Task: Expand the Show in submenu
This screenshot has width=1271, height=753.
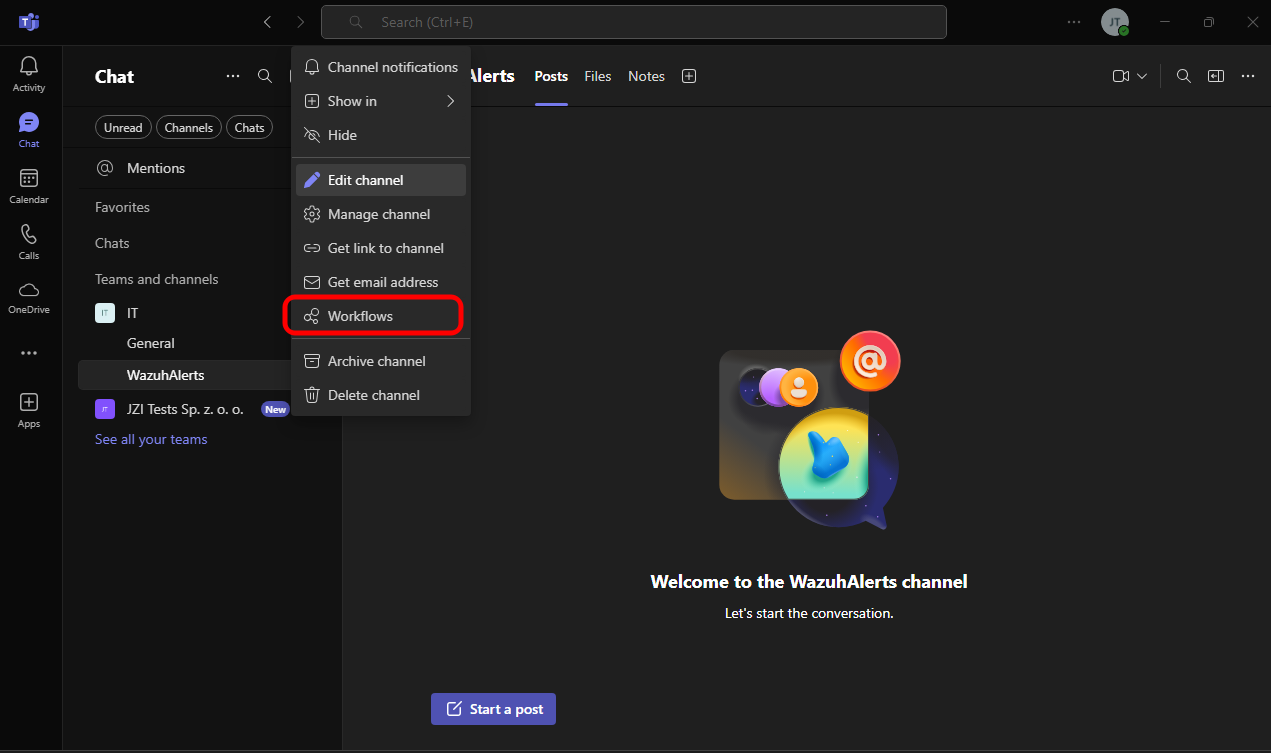Action: click(381, 101)
